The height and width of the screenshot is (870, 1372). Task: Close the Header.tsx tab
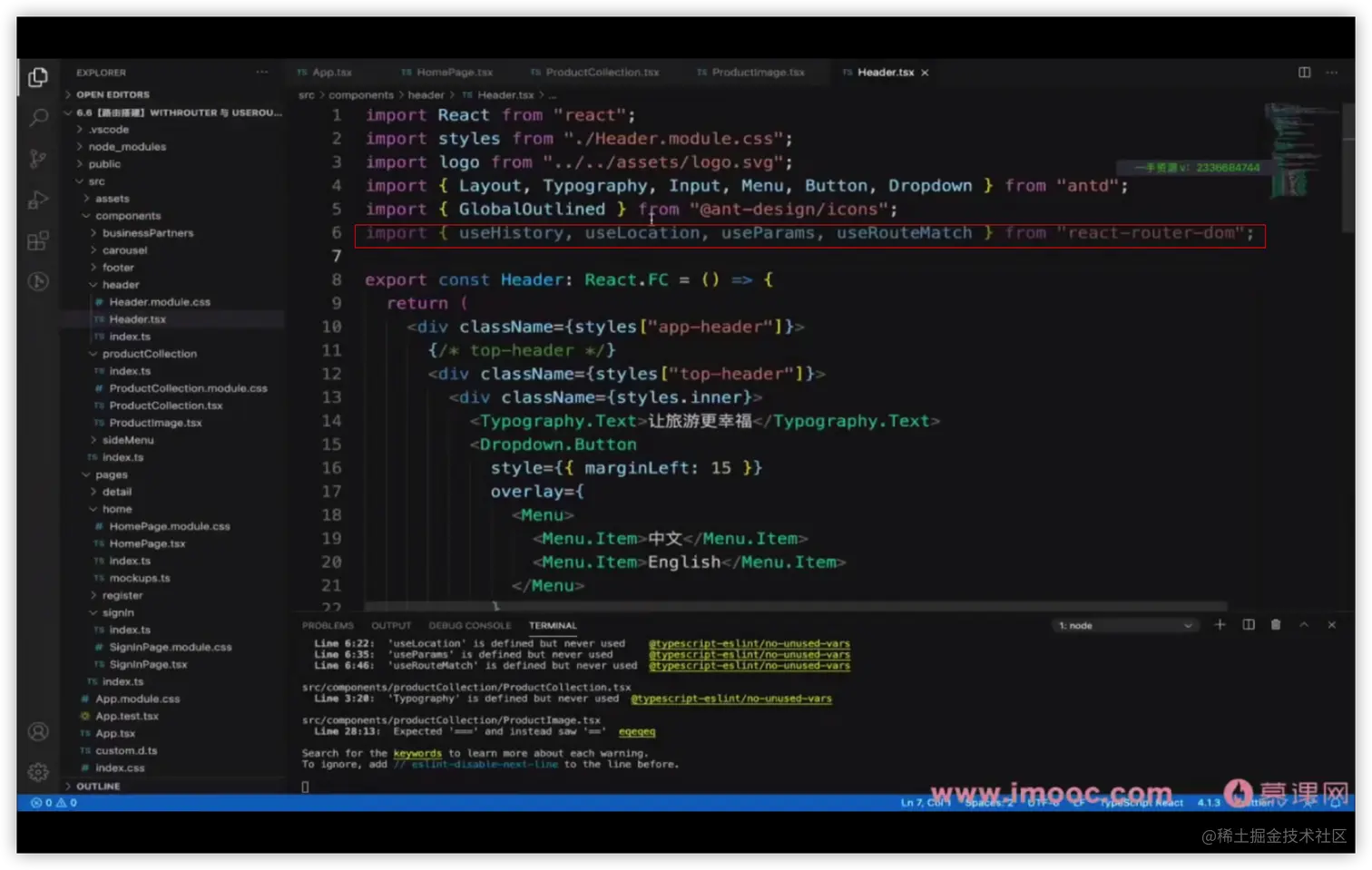point(925,73)
